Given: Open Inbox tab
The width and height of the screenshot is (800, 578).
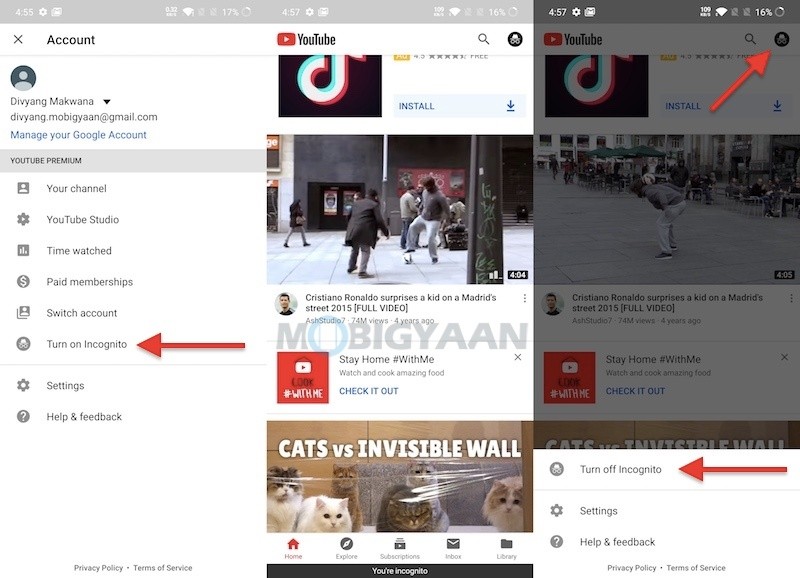Looking at the screenshot, I should coord(453,548).
